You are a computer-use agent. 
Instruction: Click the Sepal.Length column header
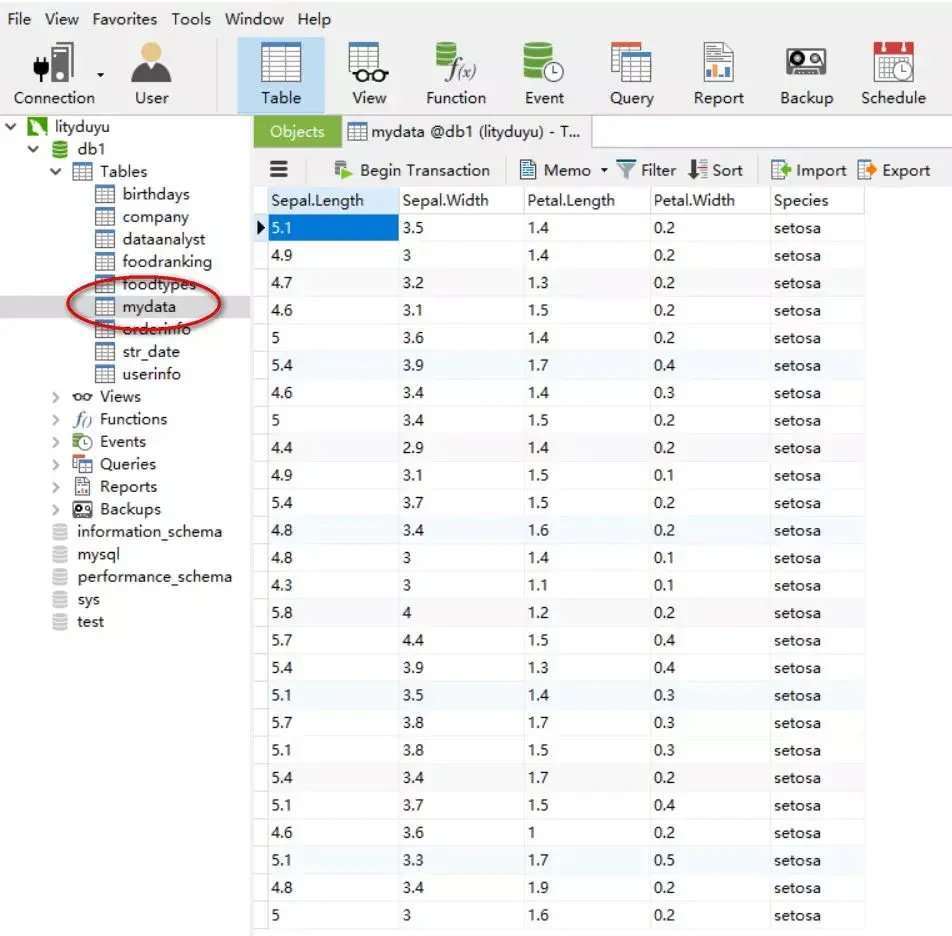click(333, 200)
